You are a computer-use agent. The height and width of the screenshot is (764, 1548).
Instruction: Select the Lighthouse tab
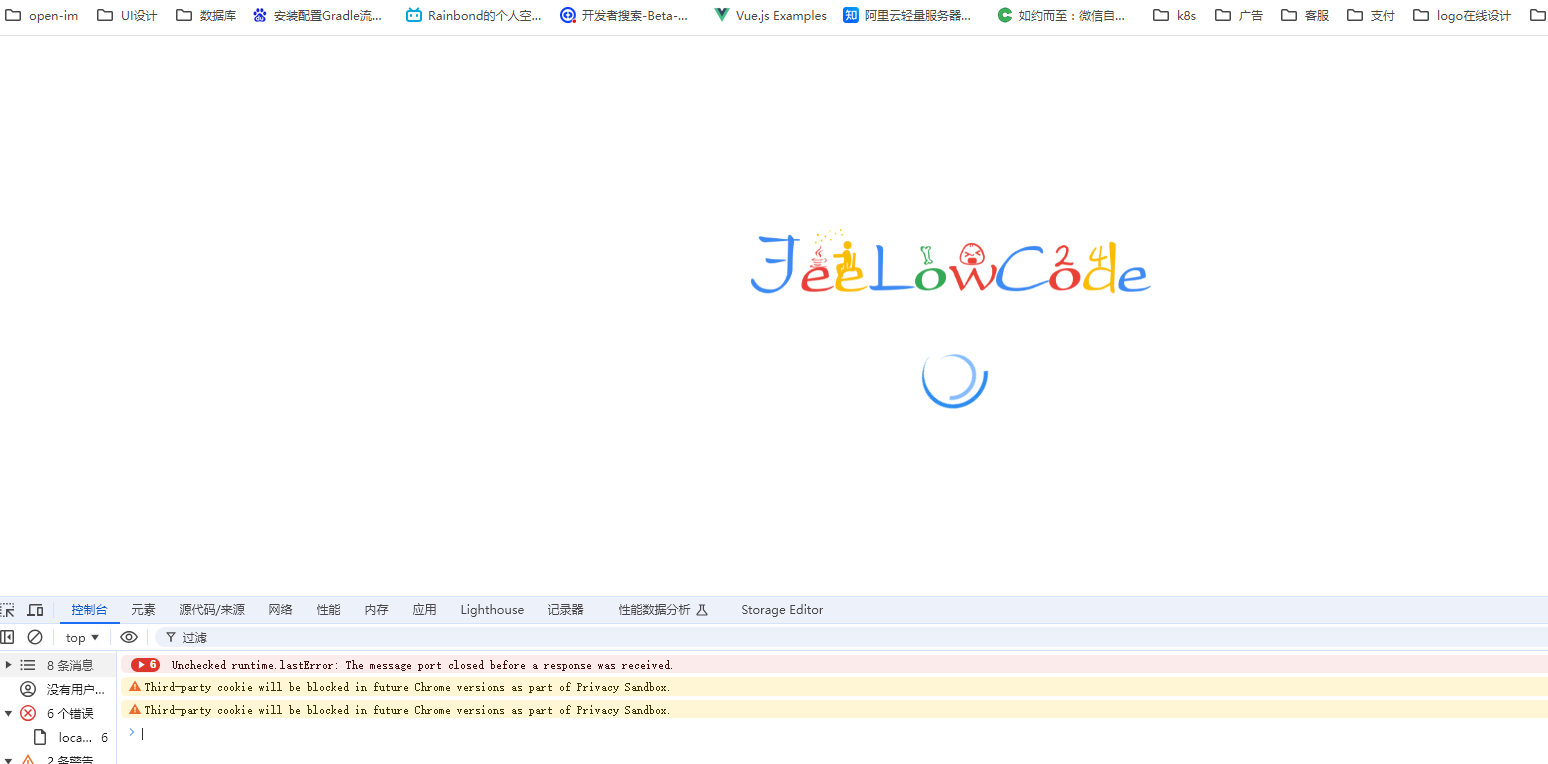[491, 610]
